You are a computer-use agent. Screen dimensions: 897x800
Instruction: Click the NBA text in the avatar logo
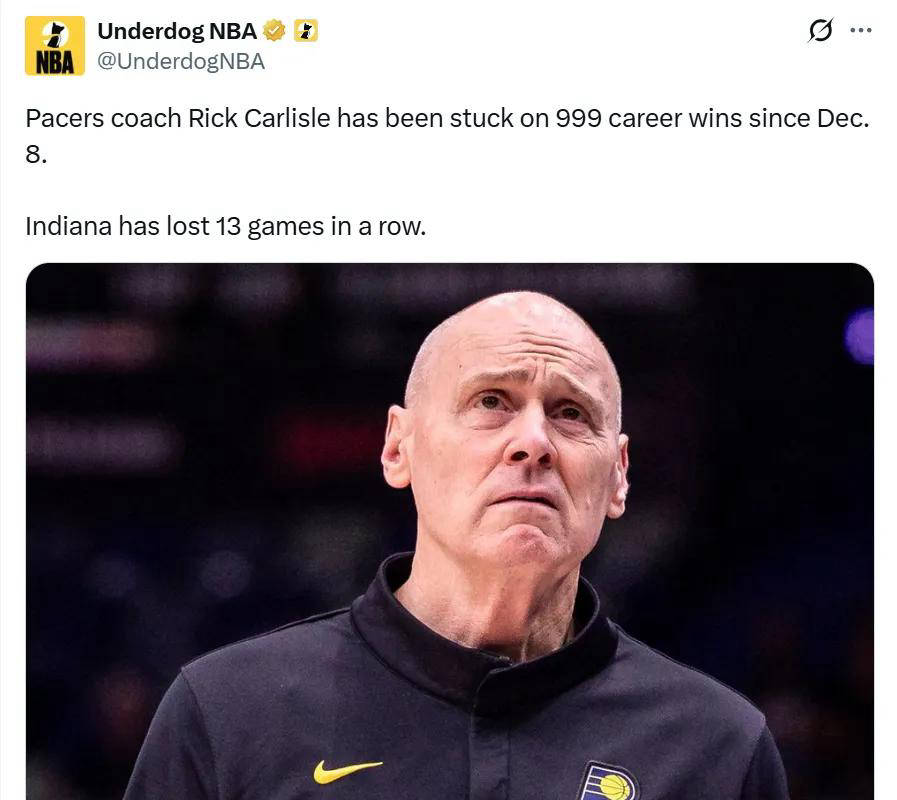point(55,62)
